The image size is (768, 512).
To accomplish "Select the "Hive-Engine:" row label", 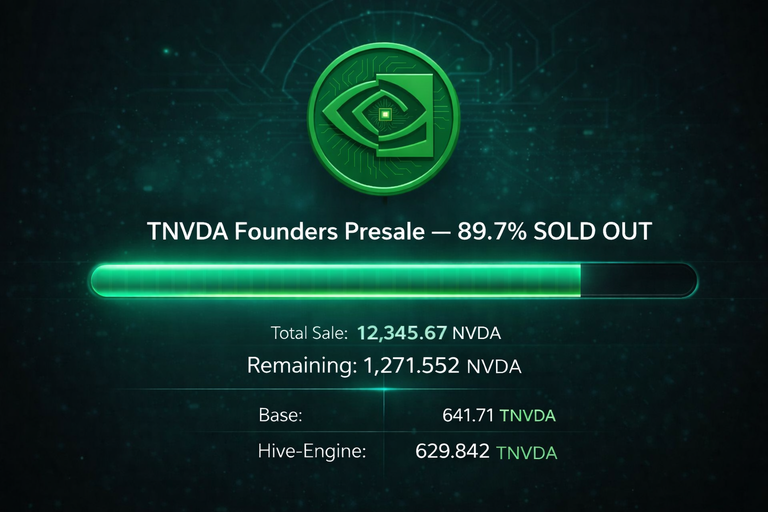I will point(312,451).
